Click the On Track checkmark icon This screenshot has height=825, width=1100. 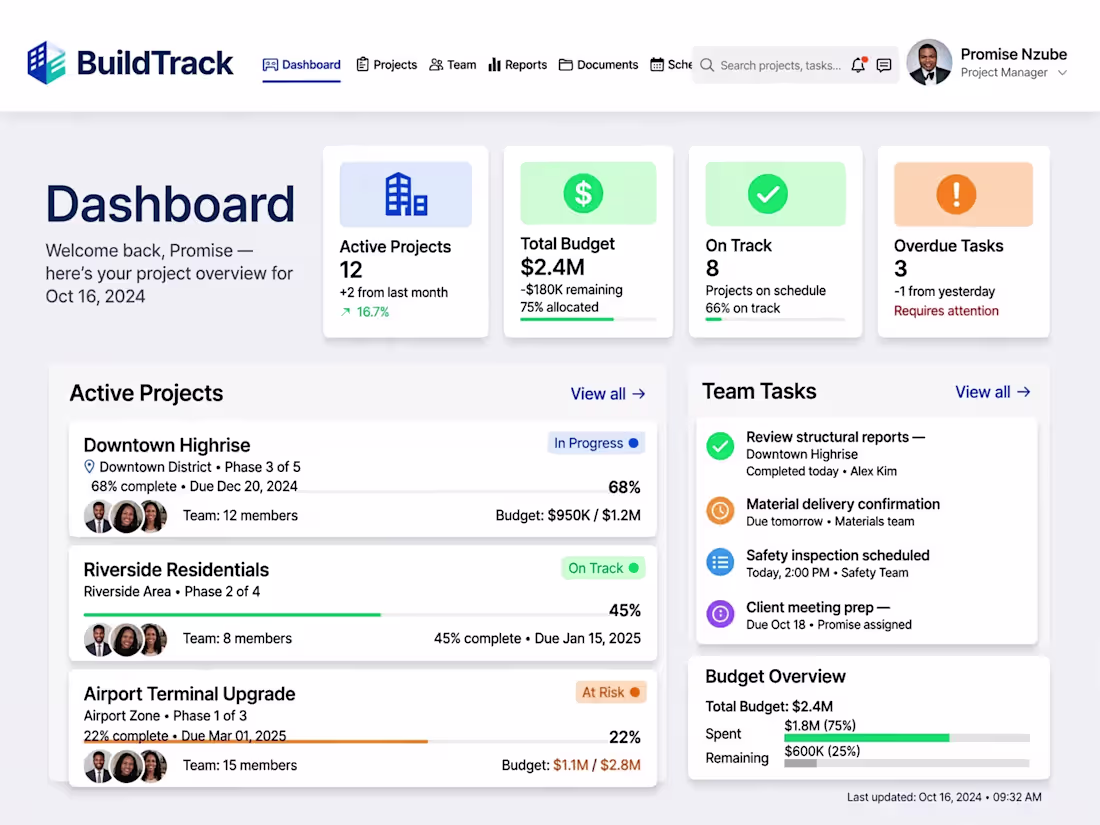pyautogui.click(x=767, y=194)
